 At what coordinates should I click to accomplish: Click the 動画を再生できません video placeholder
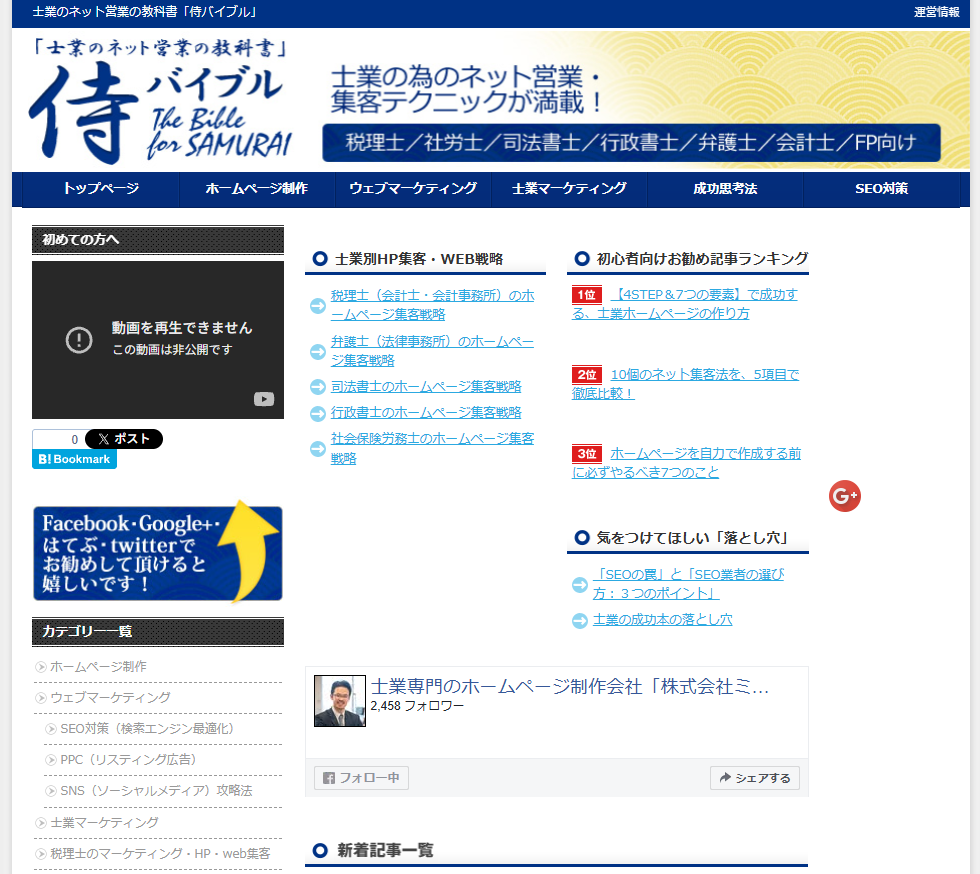pyautogui.click(x=158, y=340)
